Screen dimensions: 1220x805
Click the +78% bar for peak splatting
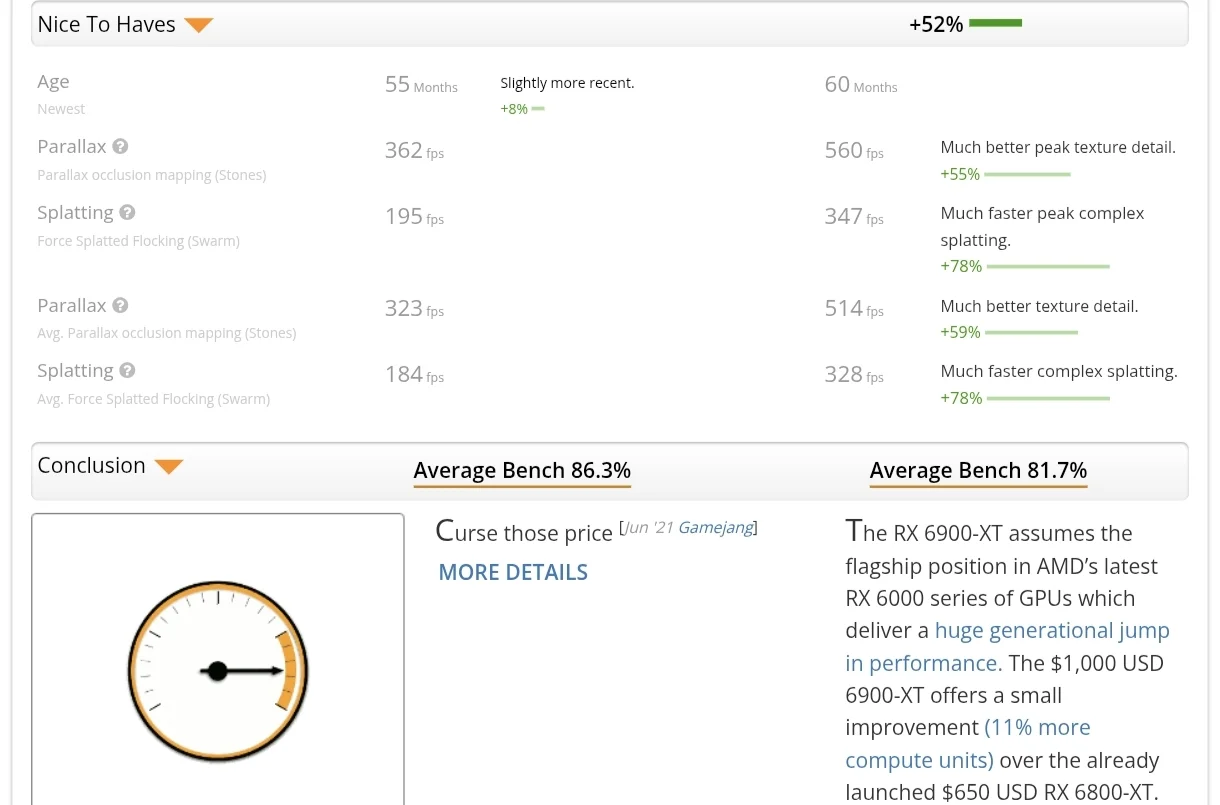1048,267
